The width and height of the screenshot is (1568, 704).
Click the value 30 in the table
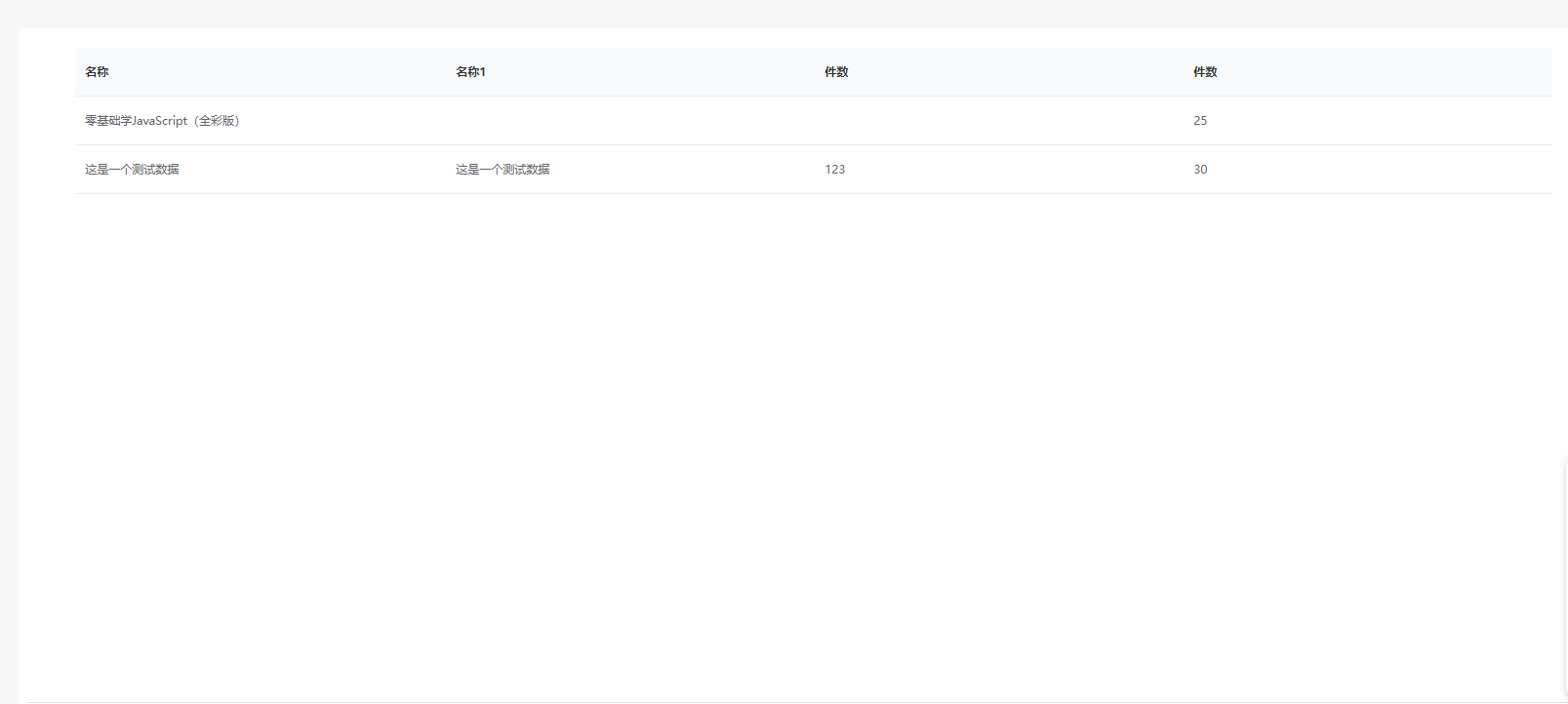pos(1200,170)
